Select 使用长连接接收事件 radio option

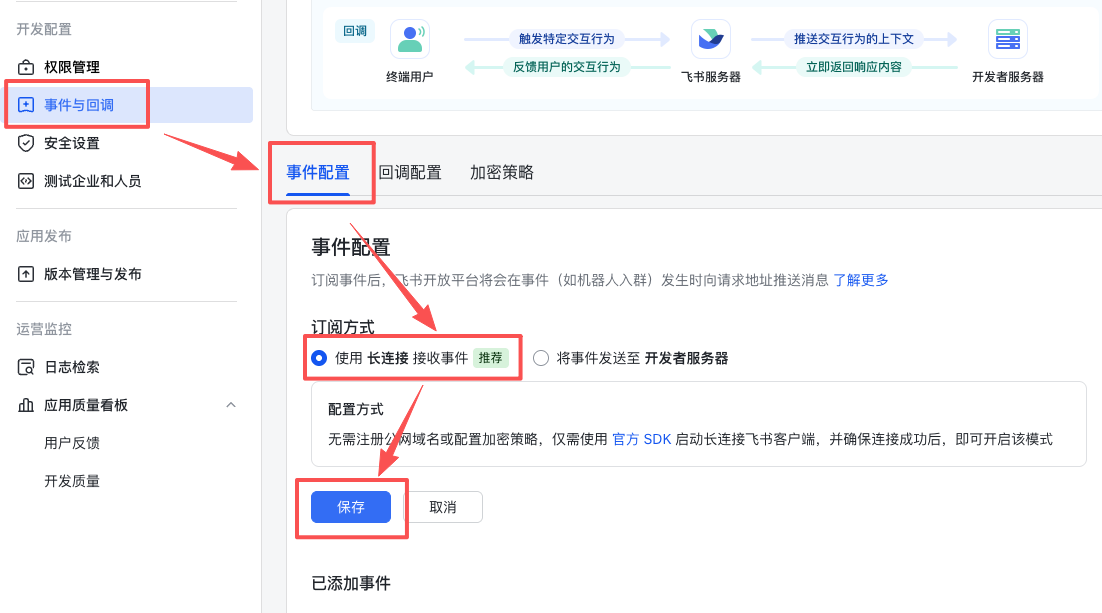319,358
